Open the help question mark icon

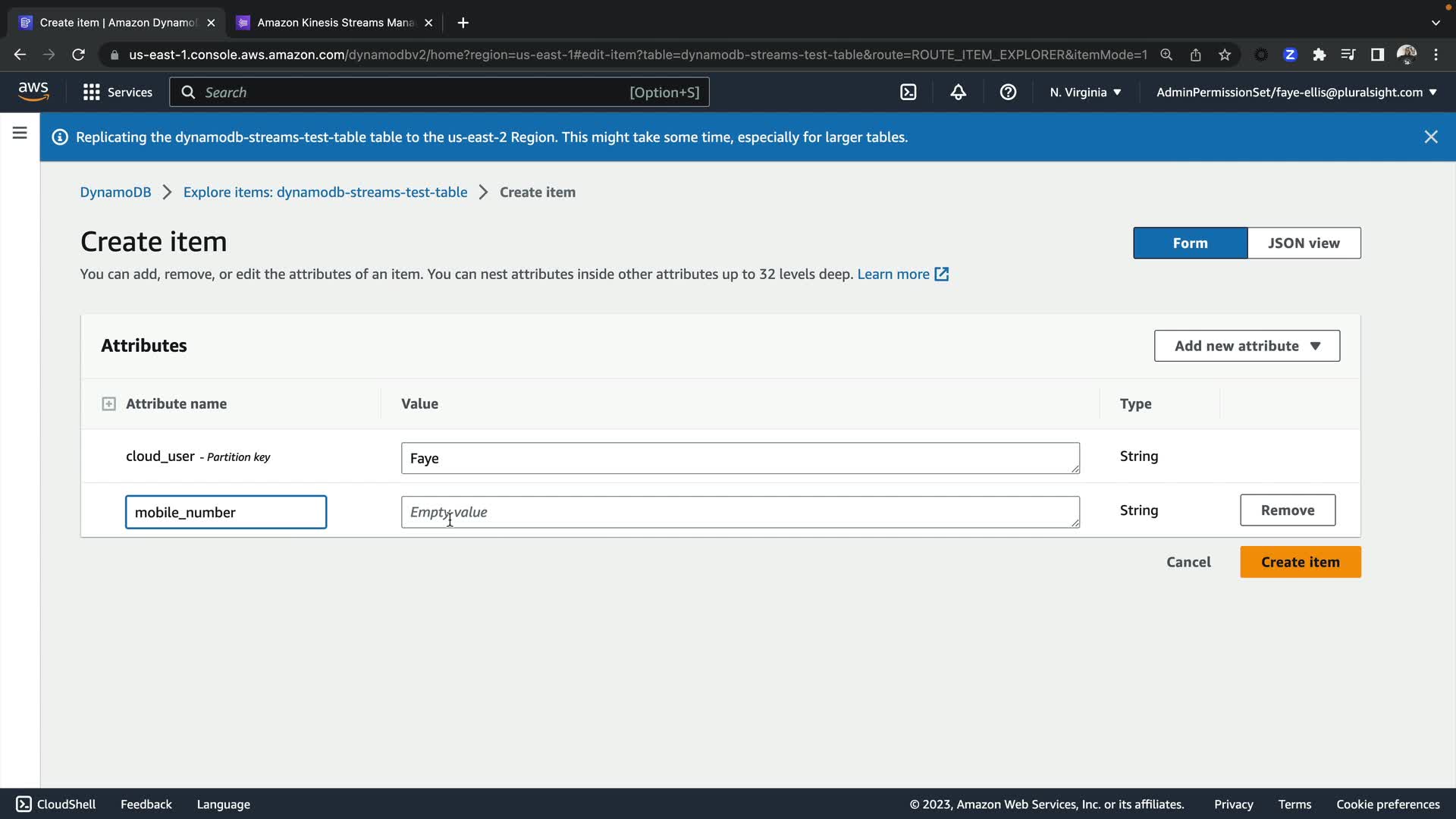tap(1008, 93)
